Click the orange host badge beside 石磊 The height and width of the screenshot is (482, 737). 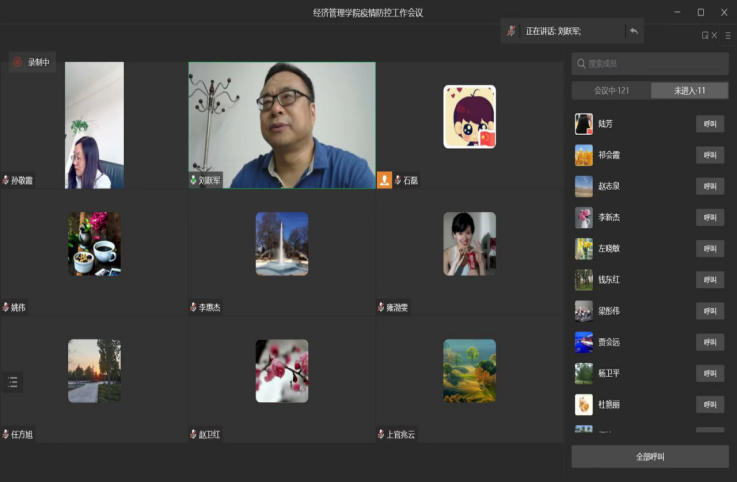pos(384,180)
